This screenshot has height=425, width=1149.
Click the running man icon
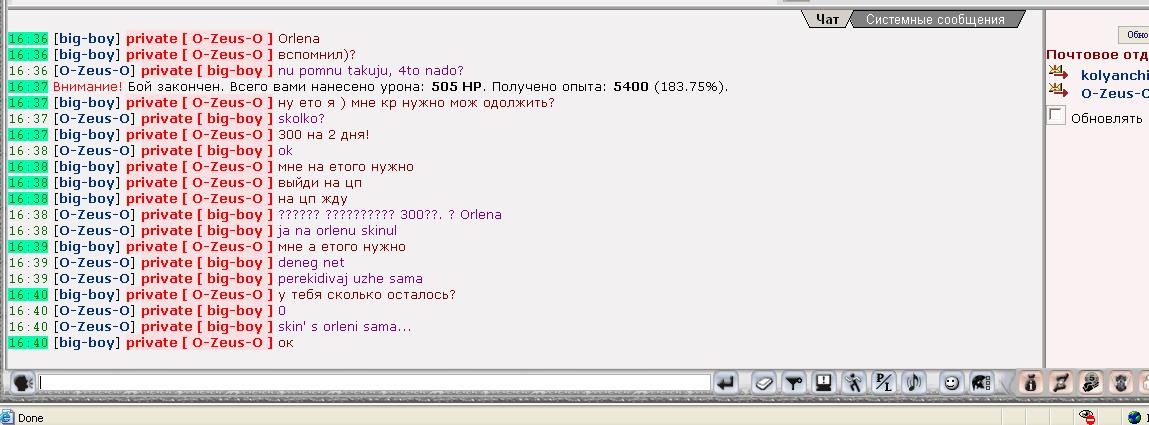[x=854, y=382]
